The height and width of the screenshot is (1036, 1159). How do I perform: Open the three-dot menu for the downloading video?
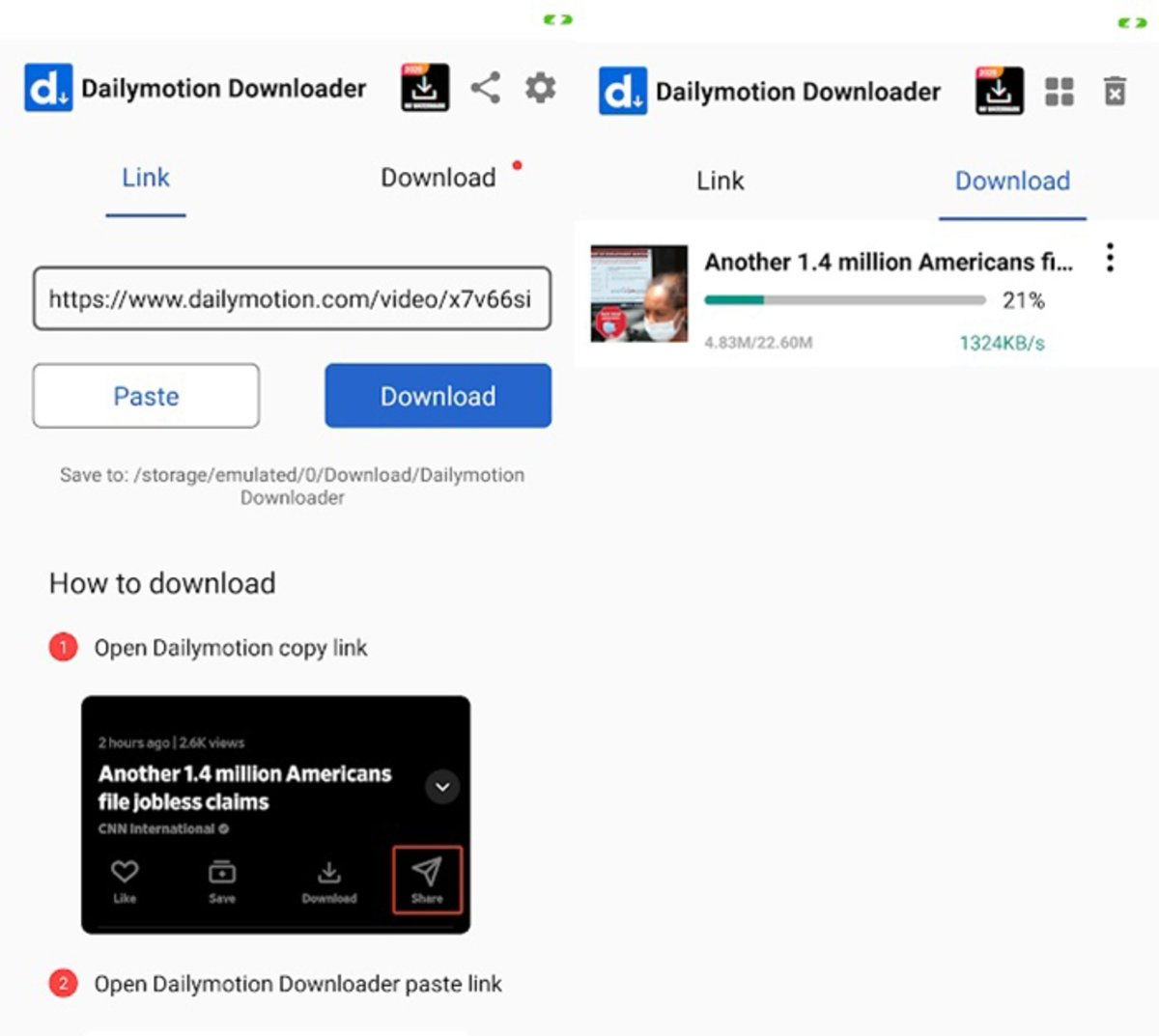1110,259
